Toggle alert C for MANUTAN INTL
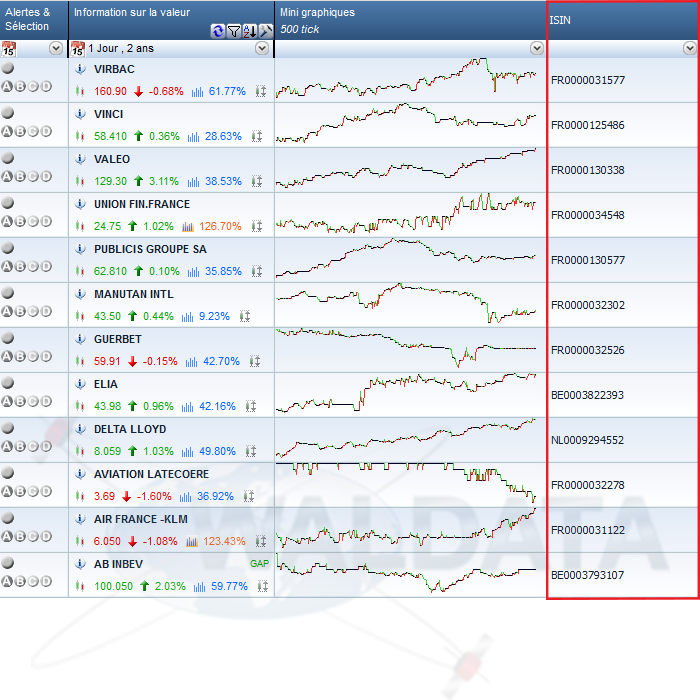 tap(33, 311)
